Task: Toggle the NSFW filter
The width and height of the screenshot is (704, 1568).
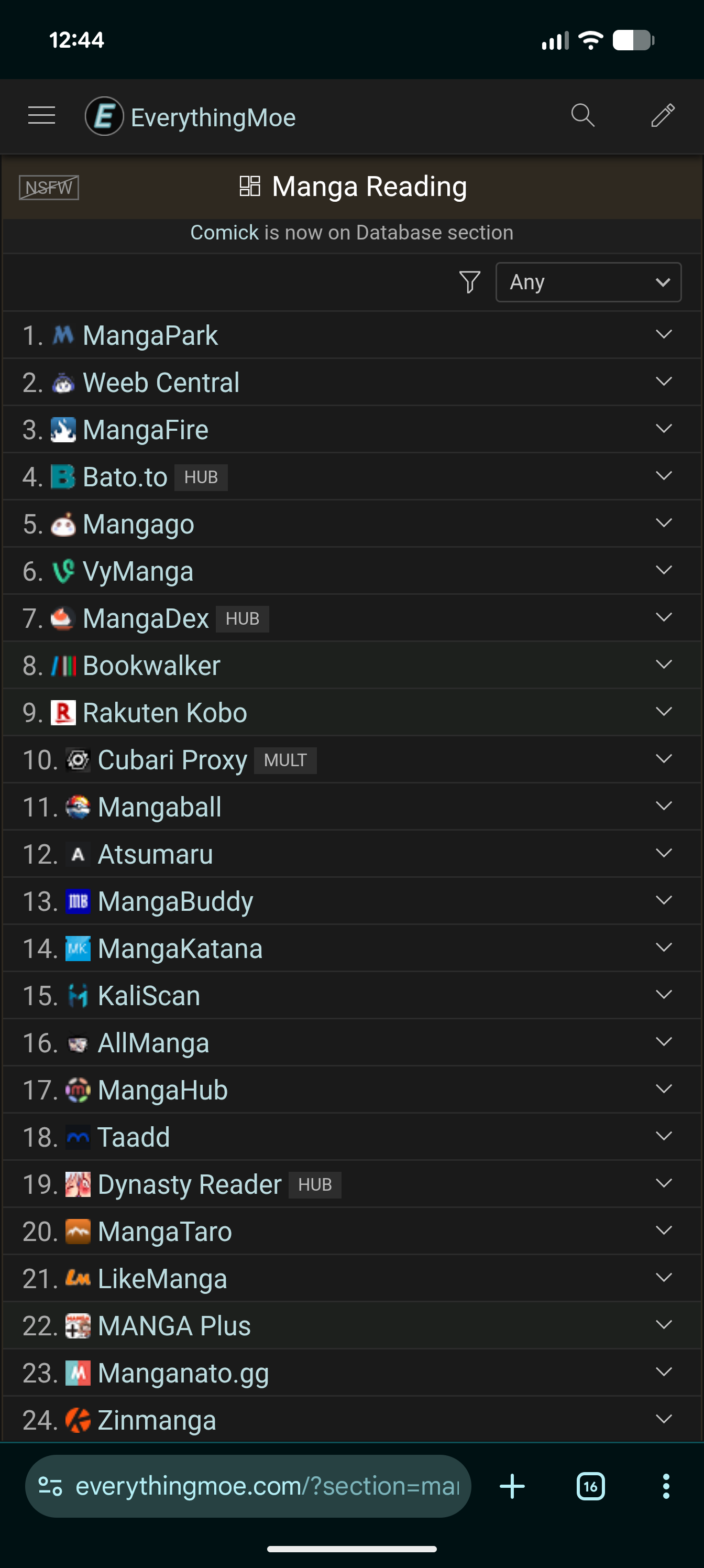Action: tap(49, 188)
